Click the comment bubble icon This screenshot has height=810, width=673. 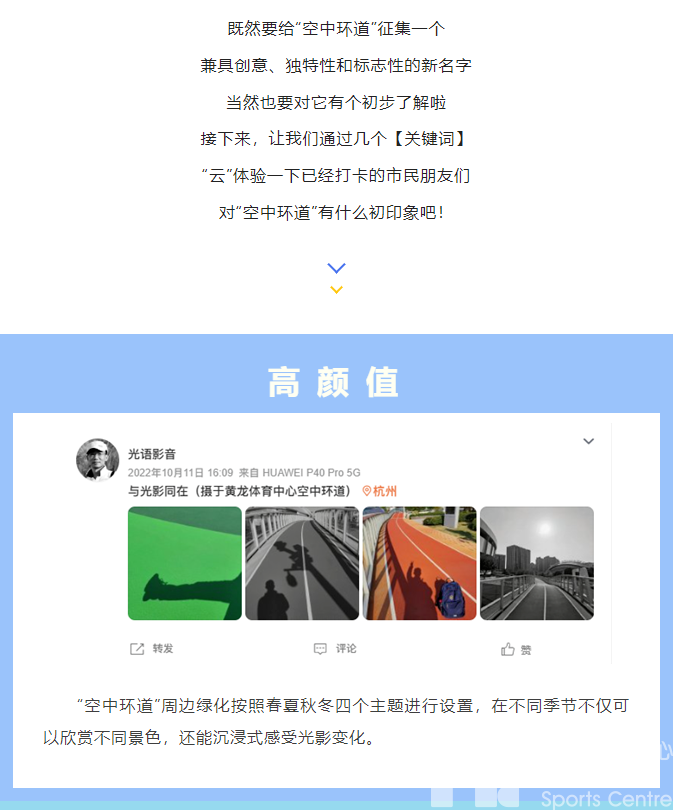point(320,649)
